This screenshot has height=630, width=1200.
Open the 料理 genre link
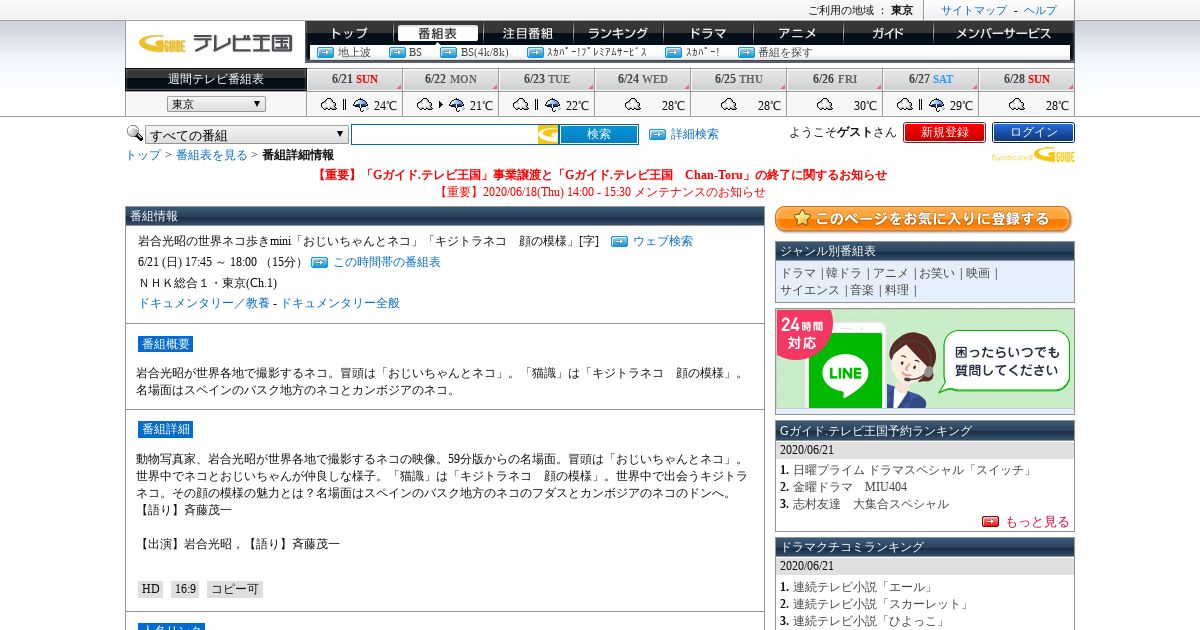(897, 290)
